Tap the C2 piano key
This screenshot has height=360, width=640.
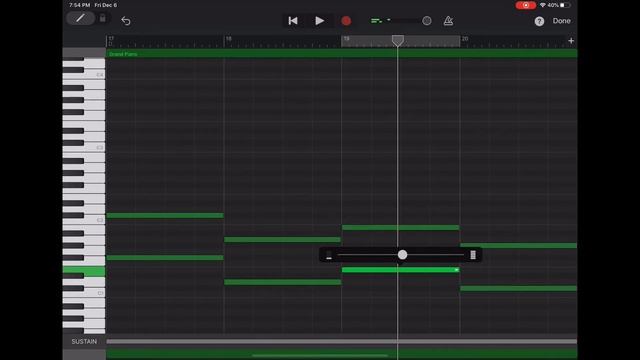click(94, 220)
